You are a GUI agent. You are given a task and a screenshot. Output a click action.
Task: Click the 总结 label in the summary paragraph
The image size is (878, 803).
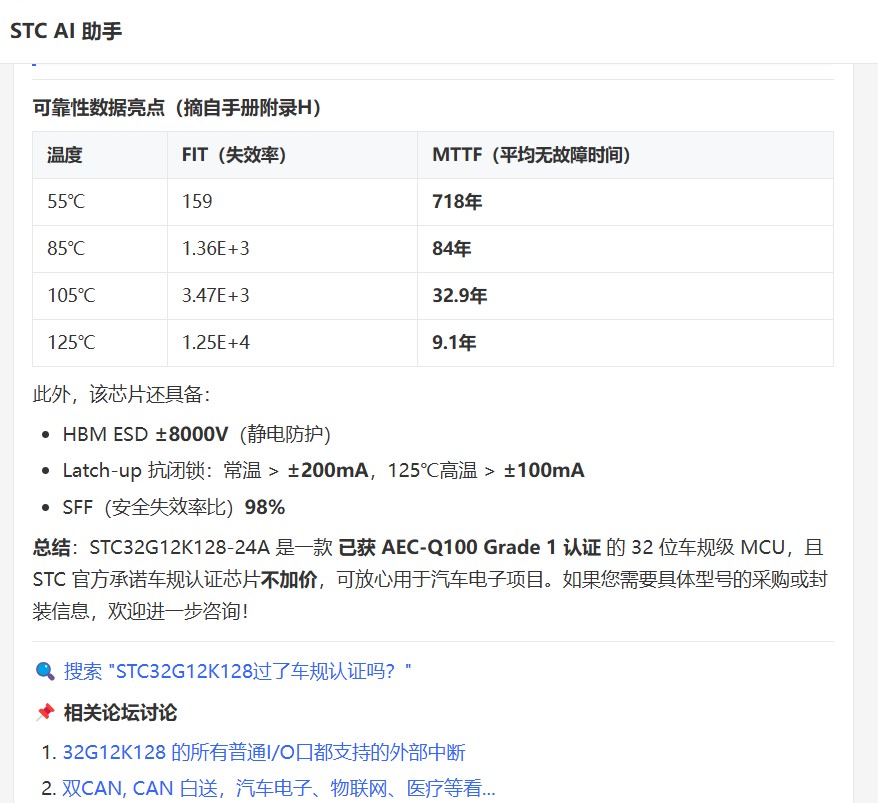click(x=52, y=548)
